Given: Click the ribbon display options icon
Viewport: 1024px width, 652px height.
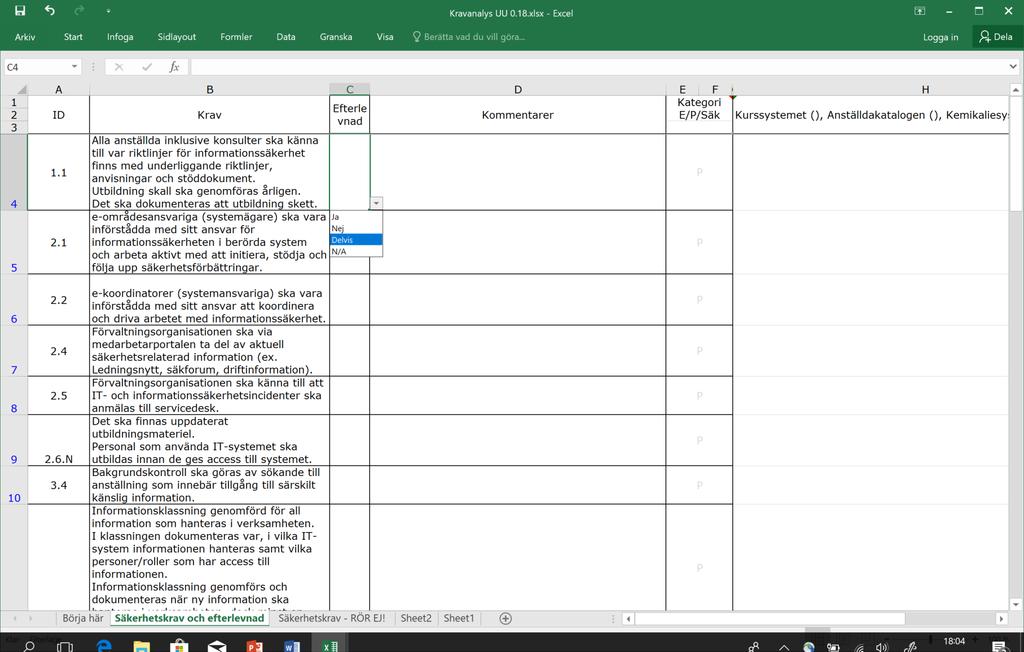Looking at the screenshot, I should click(920, 11).
